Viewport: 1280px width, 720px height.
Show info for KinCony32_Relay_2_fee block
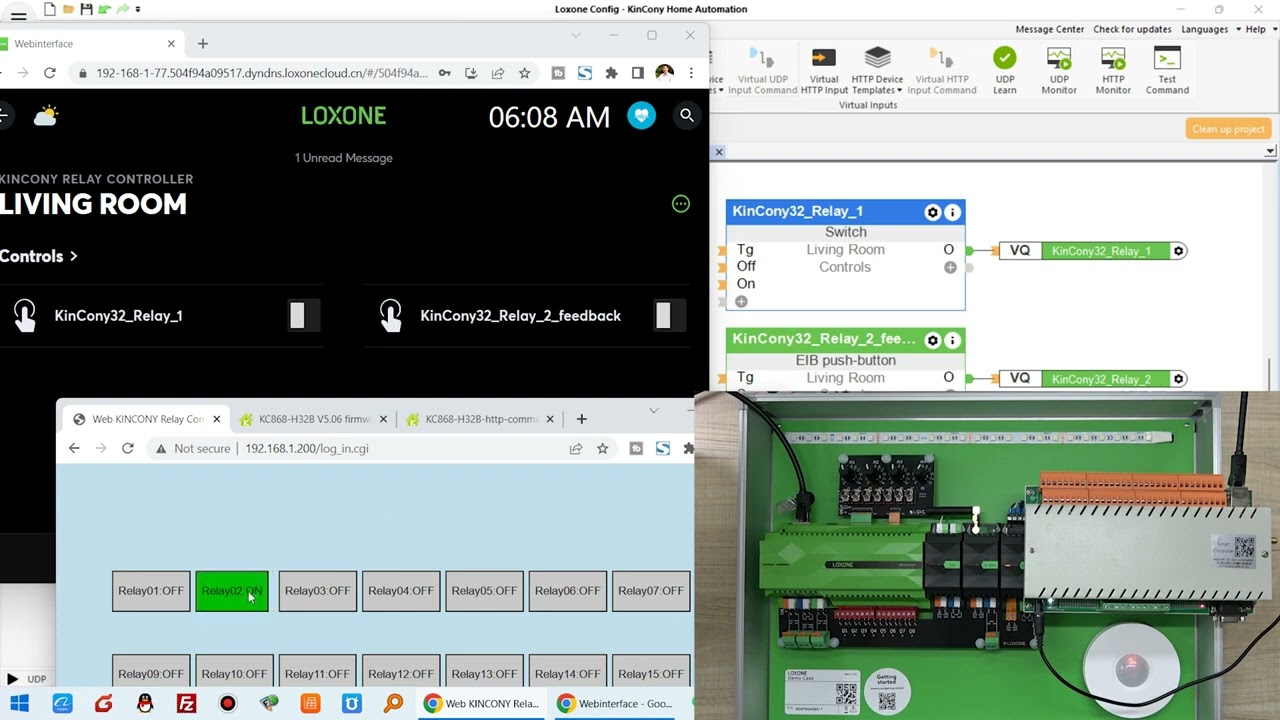coord(952,340)
